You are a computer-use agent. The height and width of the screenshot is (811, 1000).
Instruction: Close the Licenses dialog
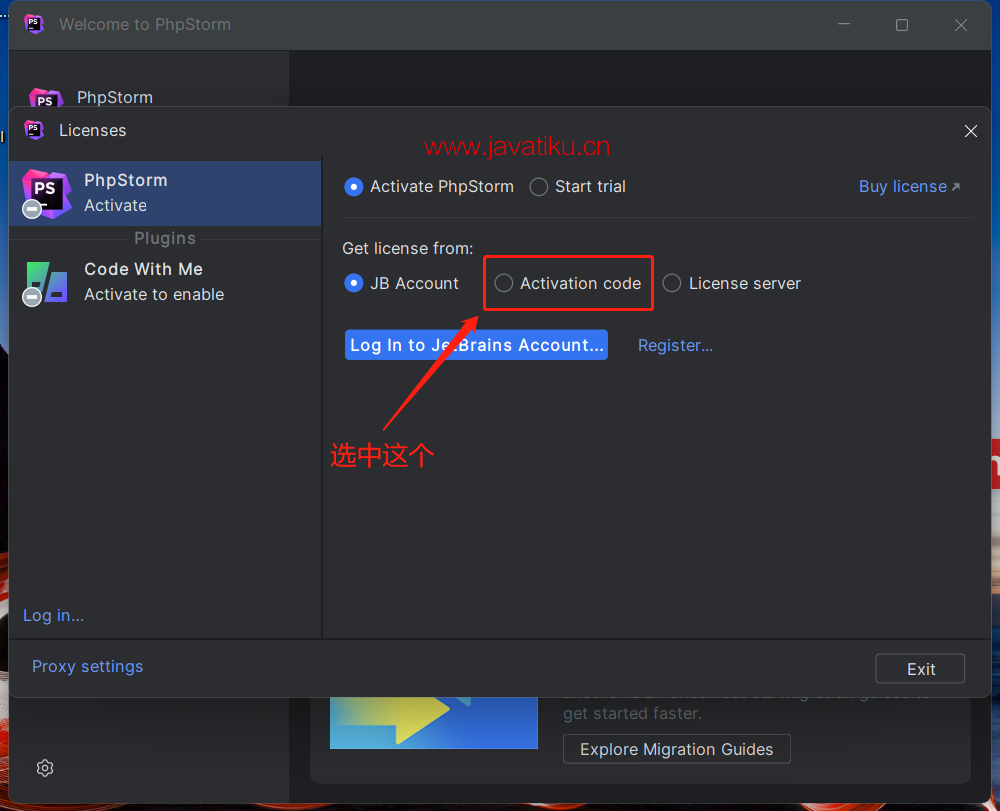(970, 131)
